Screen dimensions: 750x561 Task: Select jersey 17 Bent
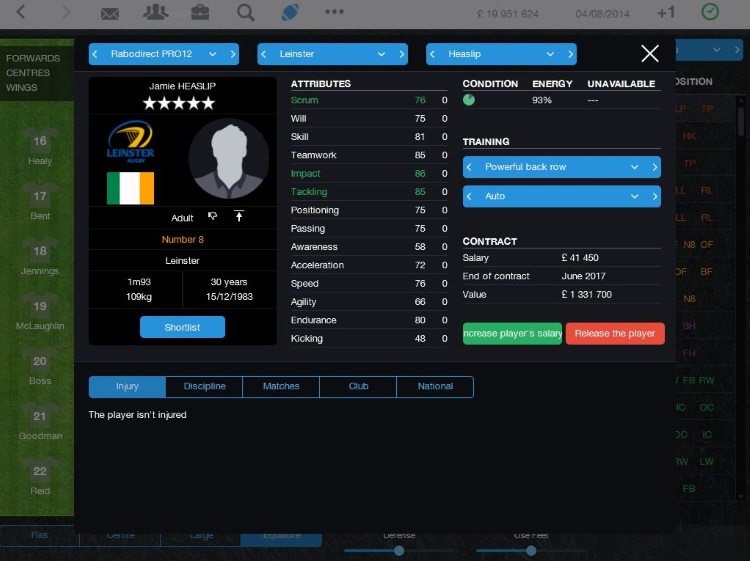pos(40,202)
